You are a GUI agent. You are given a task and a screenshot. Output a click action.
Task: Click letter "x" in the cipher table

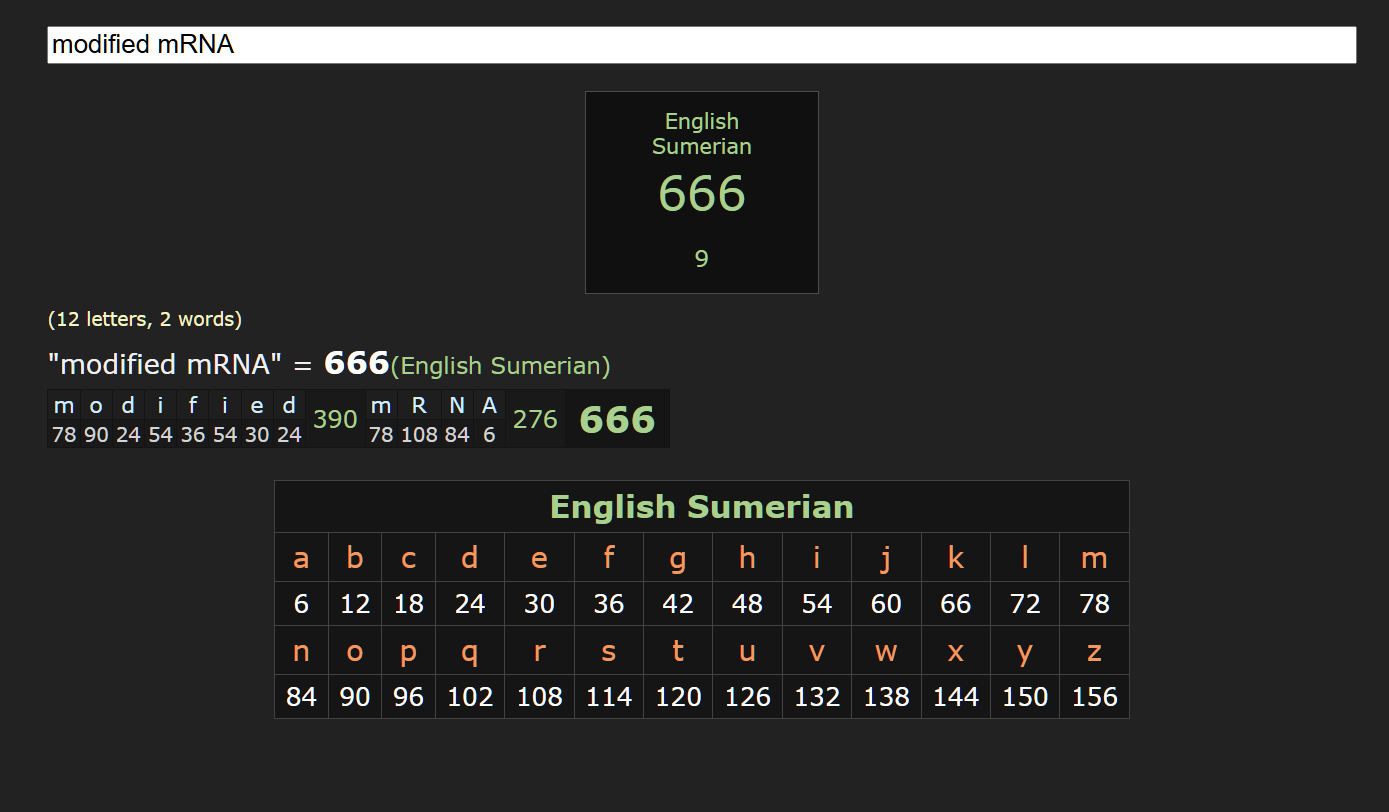click(956, 651)
